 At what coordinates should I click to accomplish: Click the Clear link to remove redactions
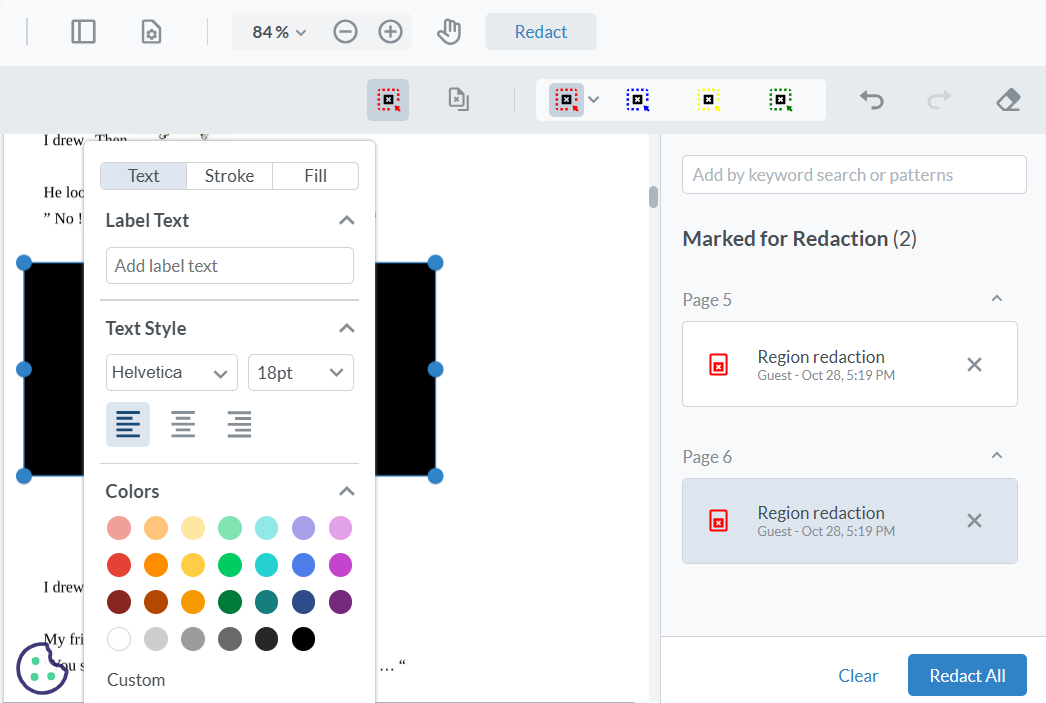(x=858, y=675)
